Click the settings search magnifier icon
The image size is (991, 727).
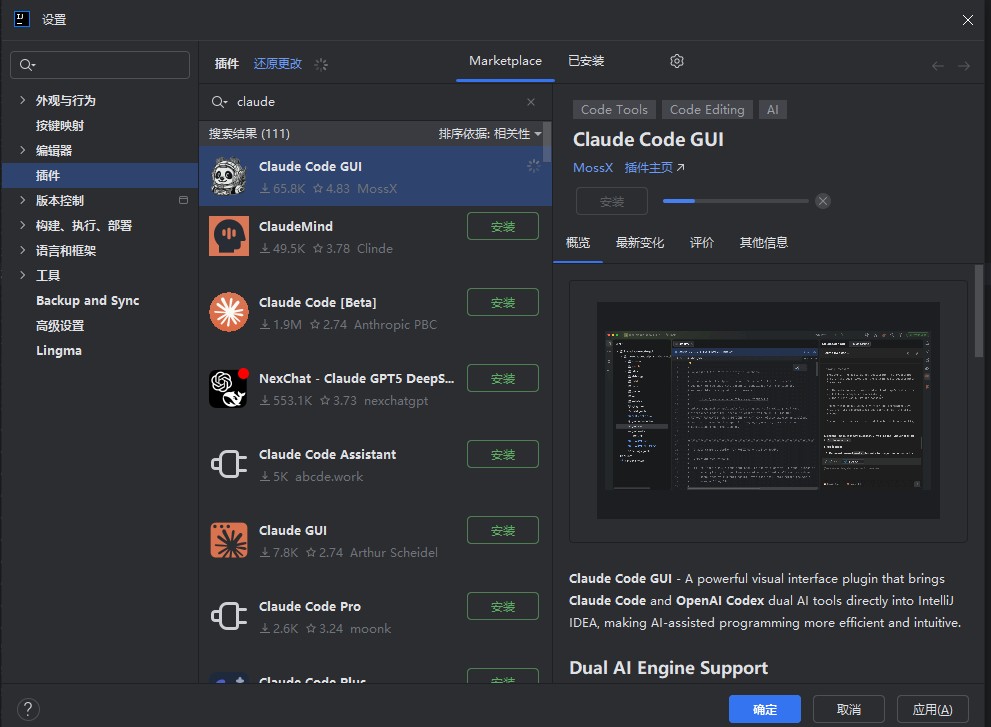coord(27,65)
